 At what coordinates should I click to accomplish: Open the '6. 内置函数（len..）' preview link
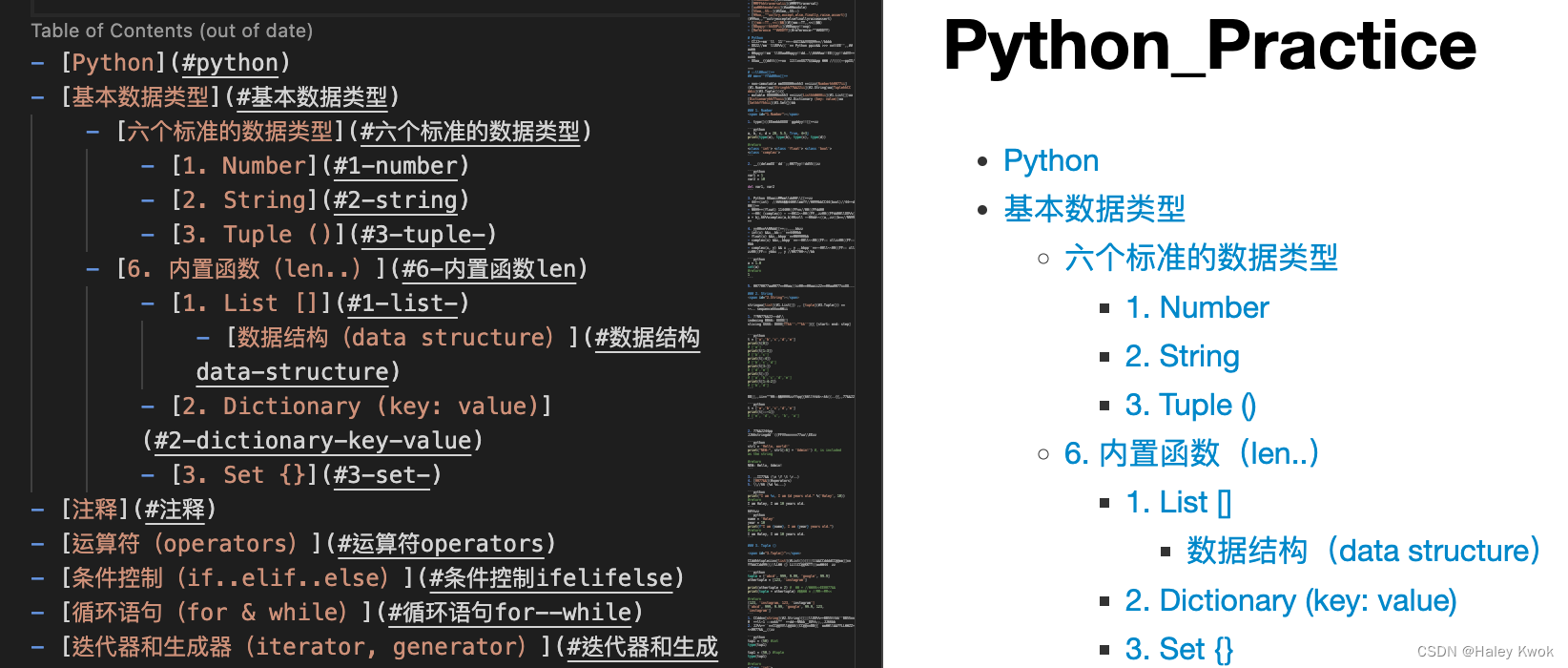[x=1191, y=453]
